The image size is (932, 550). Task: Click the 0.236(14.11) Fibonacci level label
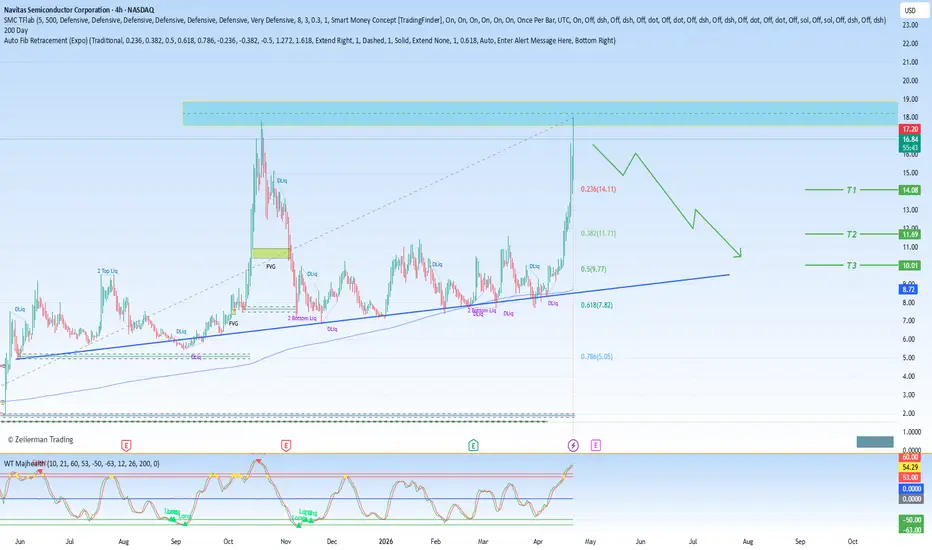pos(598,189)
